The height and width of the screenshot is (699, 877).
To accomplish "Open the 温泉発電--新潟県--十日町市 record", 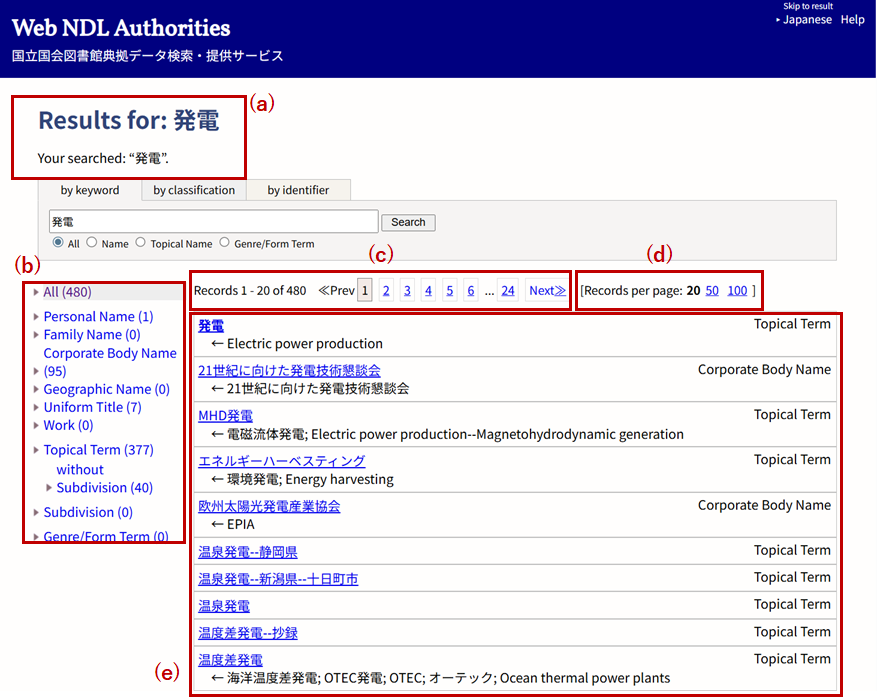I will point(278,579).
